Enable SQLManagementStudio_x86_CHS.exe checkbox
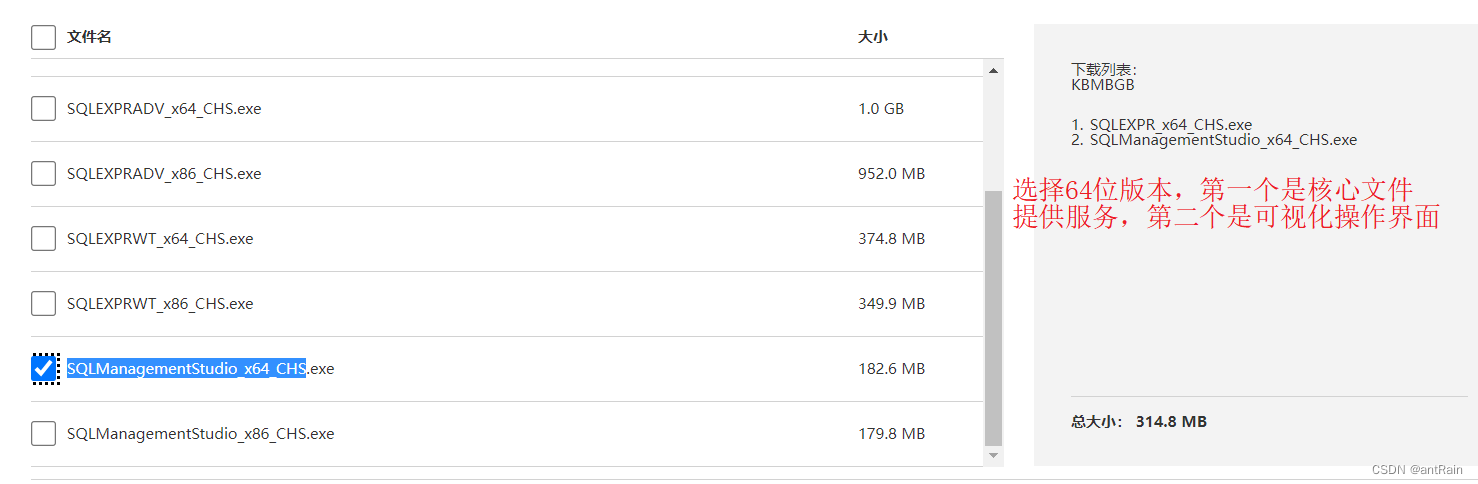This screenshot has height=484, width=1478. click(43, 433)
